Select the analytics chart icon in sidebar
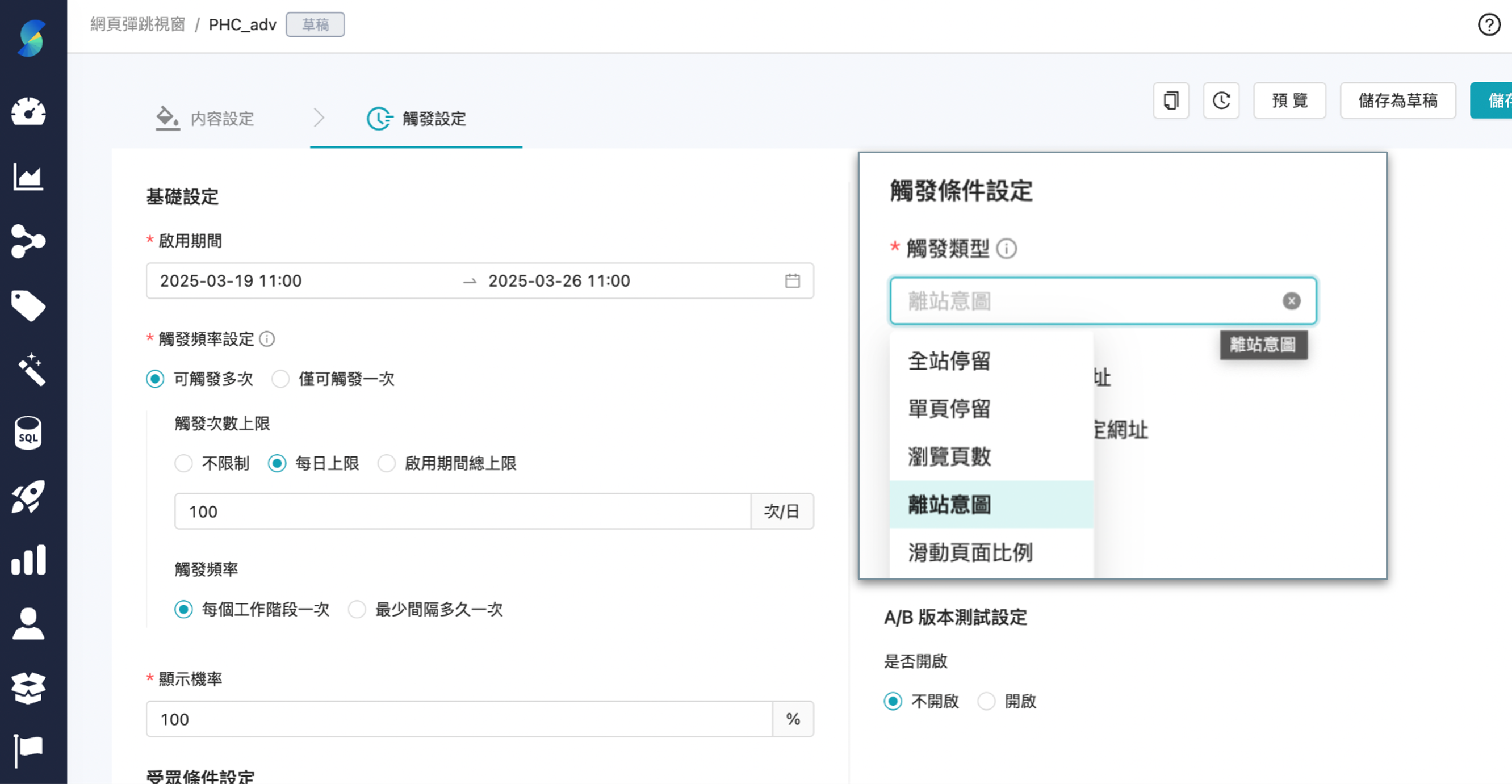The height and width of the screenshot is (784, 1512). (x=29, y=176)
